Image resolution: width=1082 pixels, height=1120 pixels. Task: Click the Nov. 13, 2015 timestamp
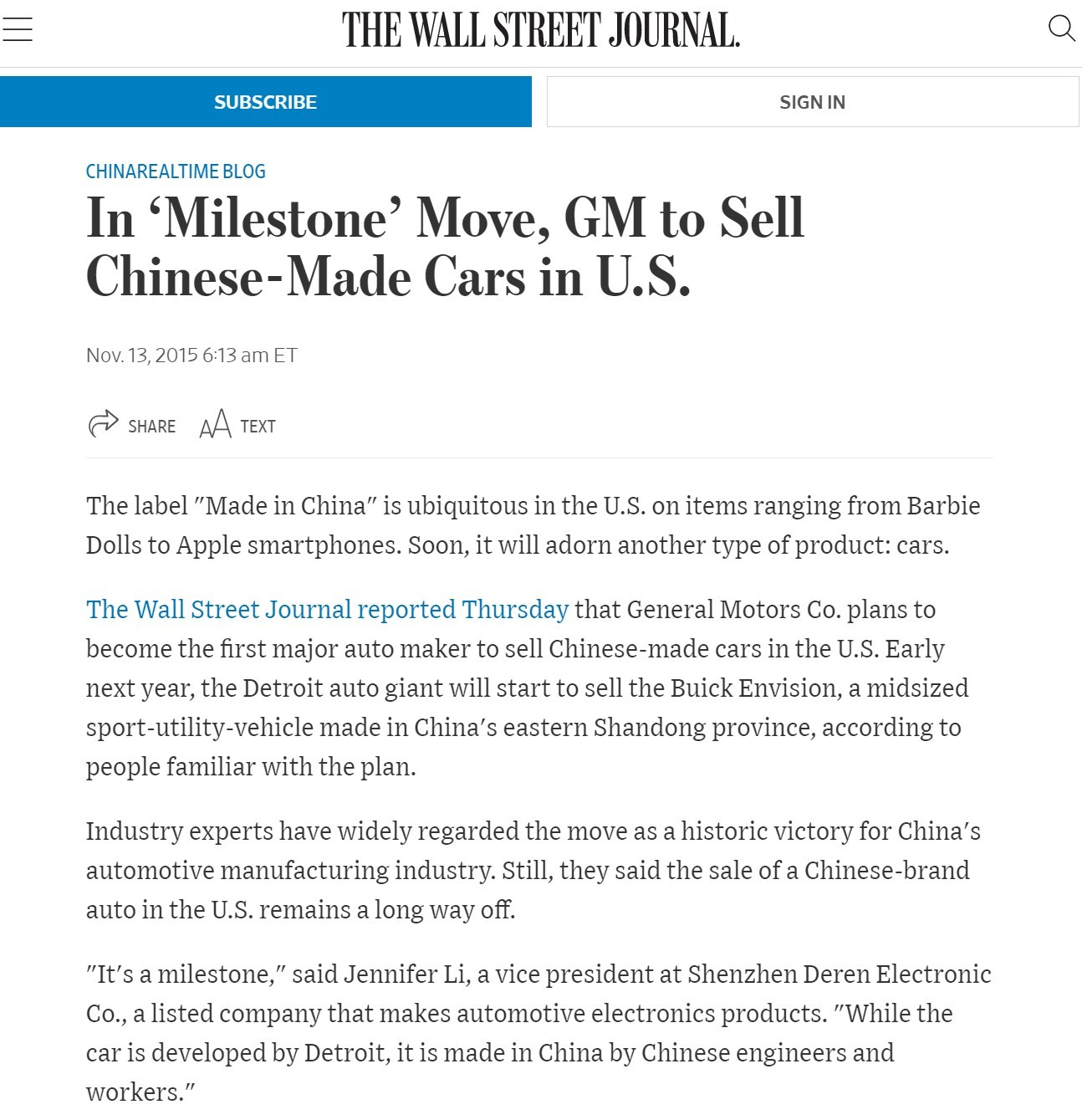[x=191, y=355]
